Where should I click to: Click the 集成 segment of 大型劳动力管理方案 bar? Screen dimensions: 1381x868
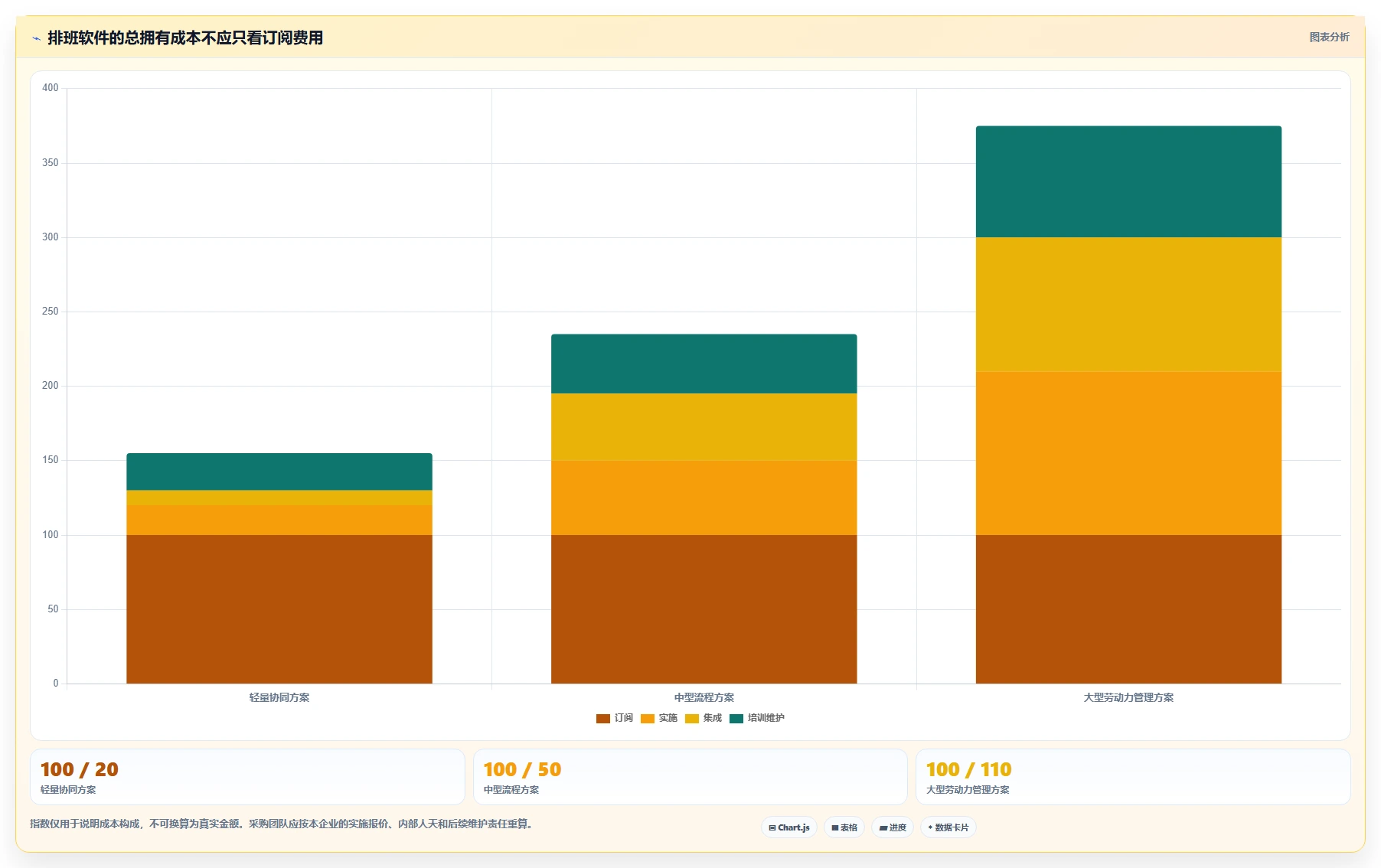pos(1128,305)
